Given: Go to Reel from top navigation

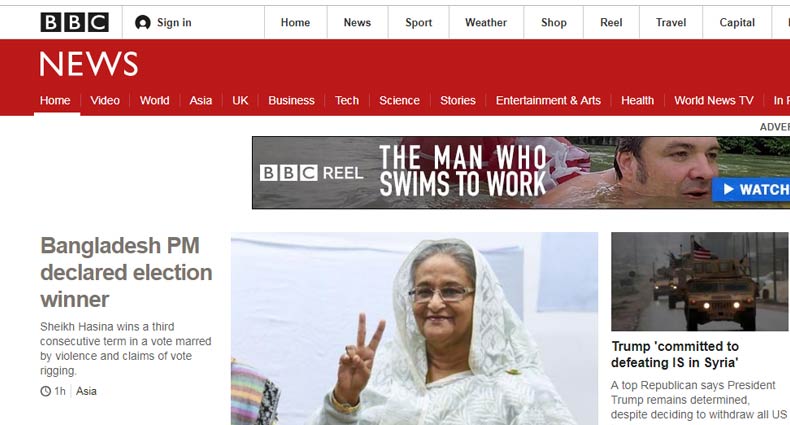Looking at the screenshot, I should 611,23.
